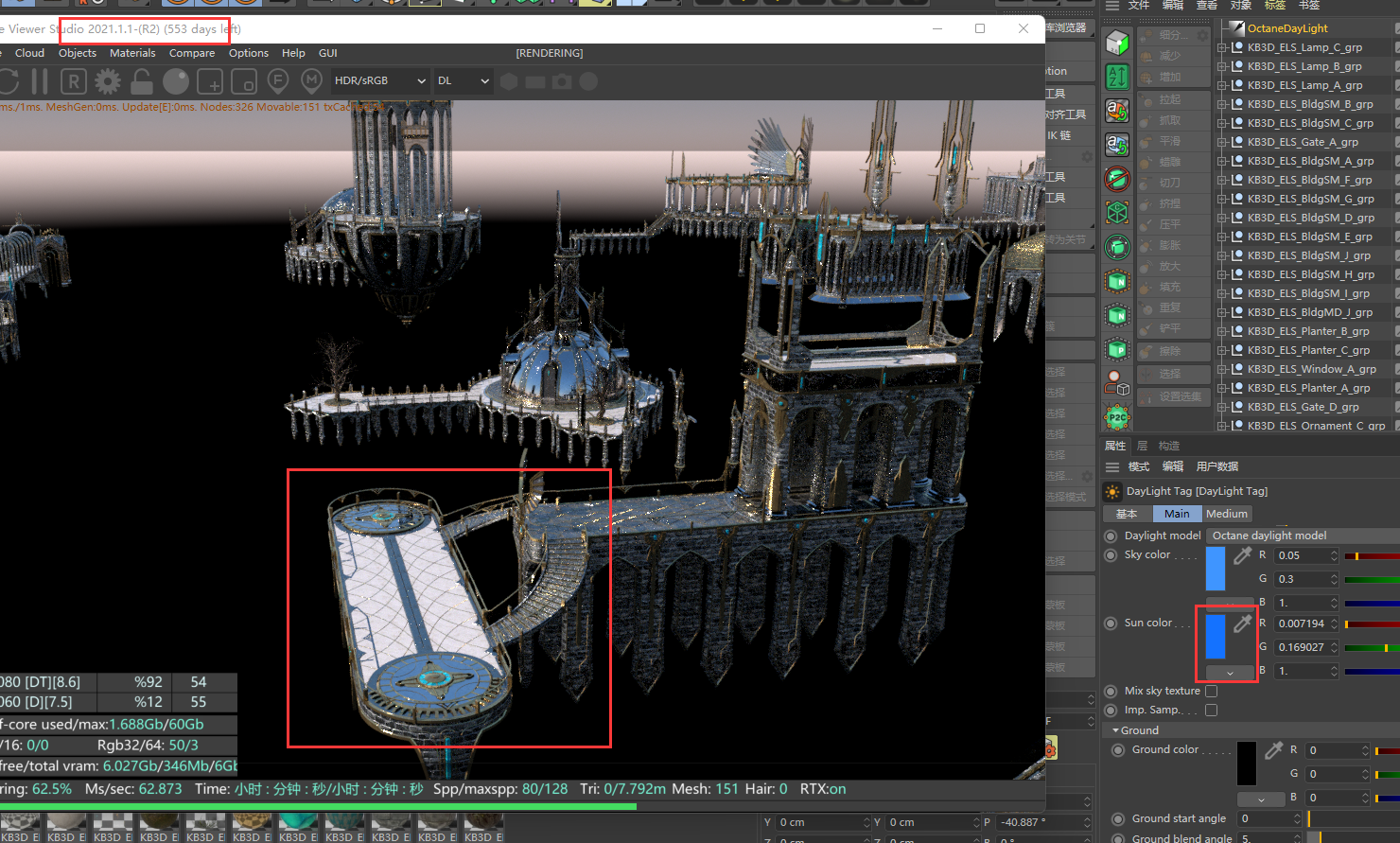This screenshot has width=1400, height=843.
Task: Open the DL render kernel dropdown
Action: (464, 81)
